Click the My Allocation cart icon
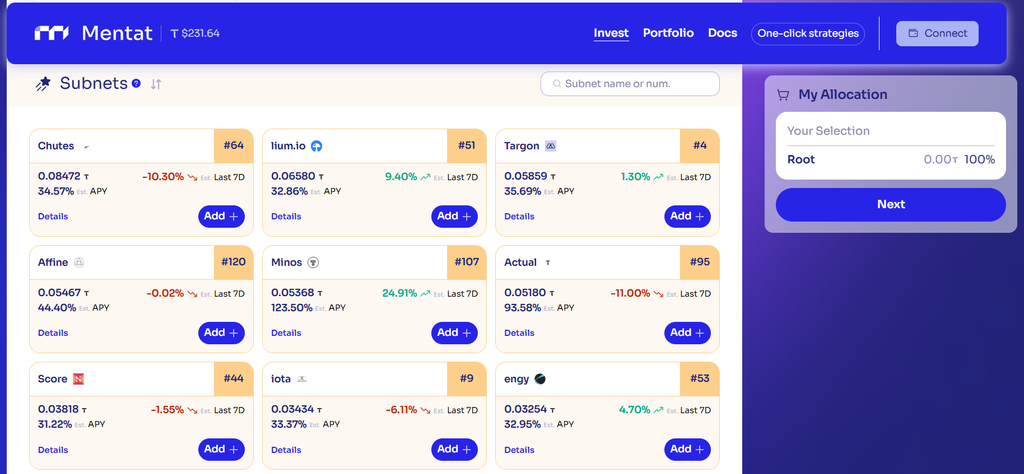 pos(782,95)
